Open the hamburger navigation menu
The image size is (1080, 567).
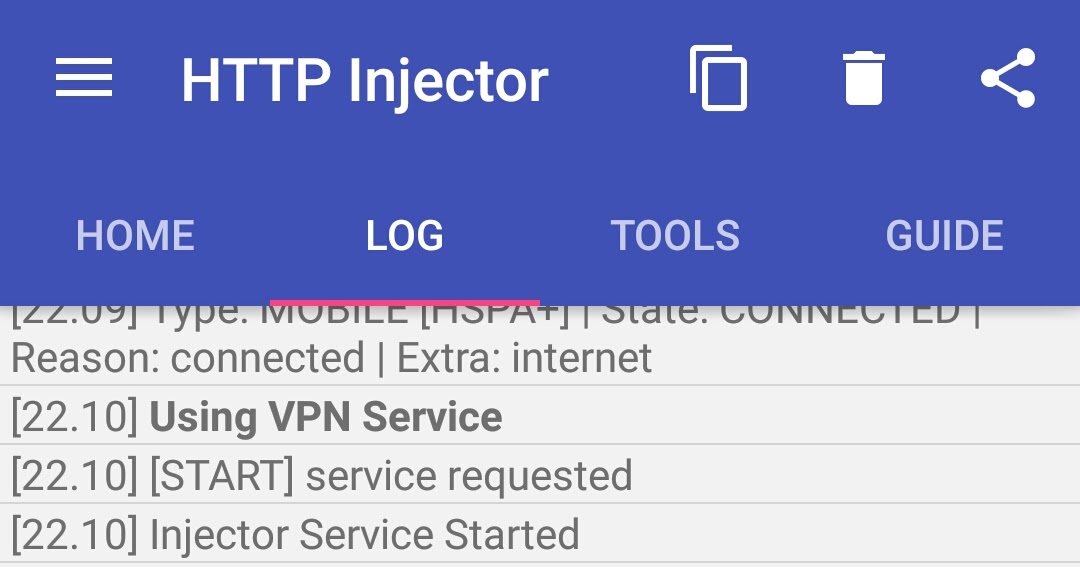click(83, 78)
